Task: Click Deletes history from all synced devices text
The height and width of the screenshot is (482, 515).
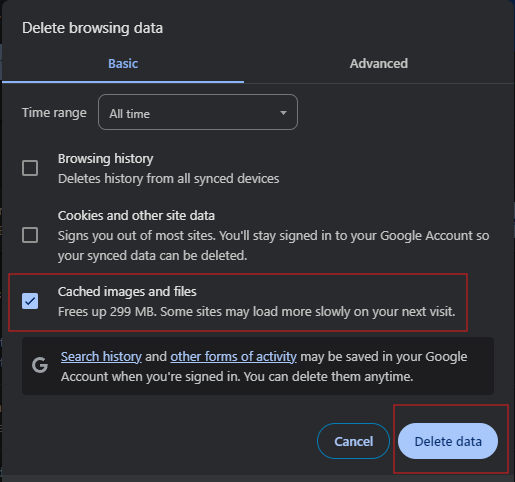Action: tap(169, 179)
